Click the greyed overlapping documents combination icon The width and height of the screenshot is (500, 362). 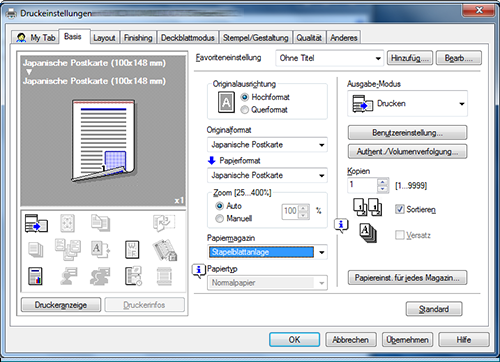pos(68,249)
